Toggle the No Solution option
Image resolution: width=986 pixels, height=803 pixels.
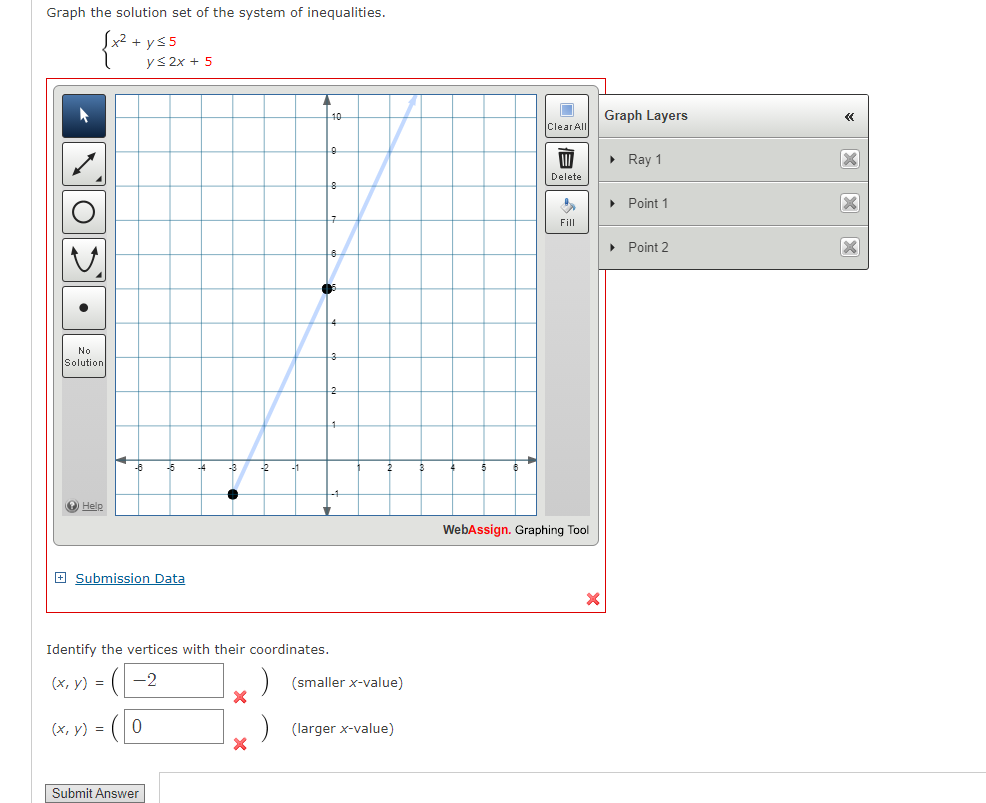tap(83, 356)
